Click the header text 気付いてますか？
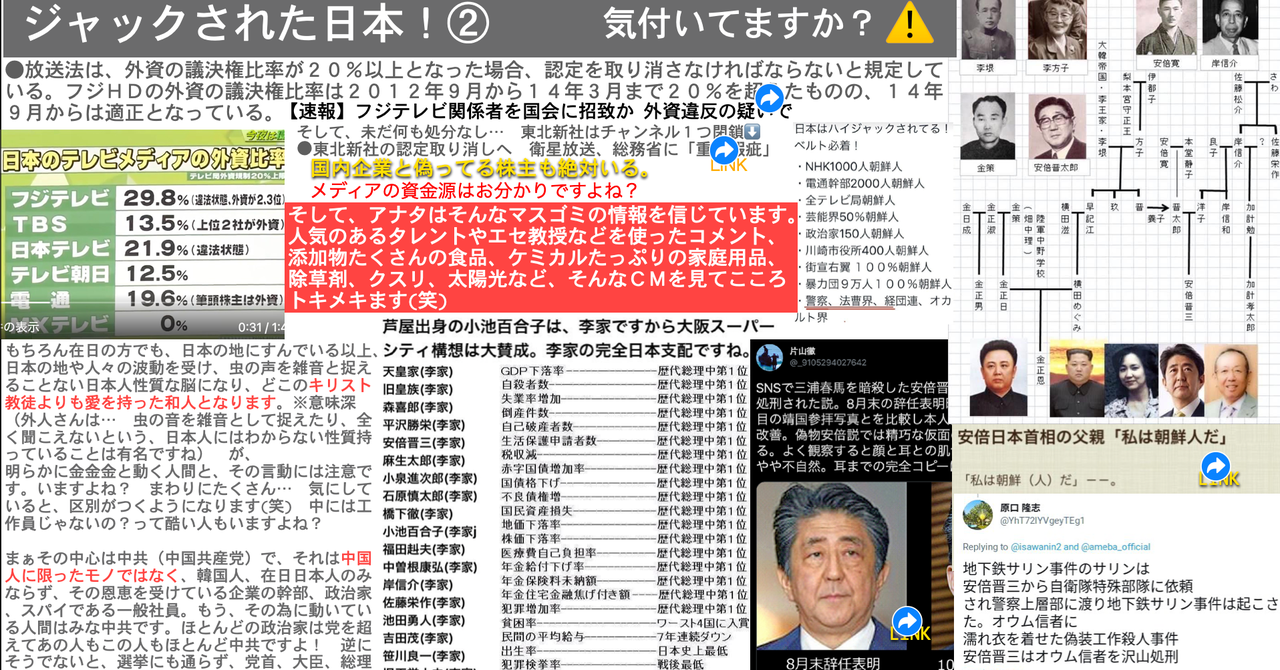Image resolution: width=1280 pixels, height=670 pixels. (739, 24)
